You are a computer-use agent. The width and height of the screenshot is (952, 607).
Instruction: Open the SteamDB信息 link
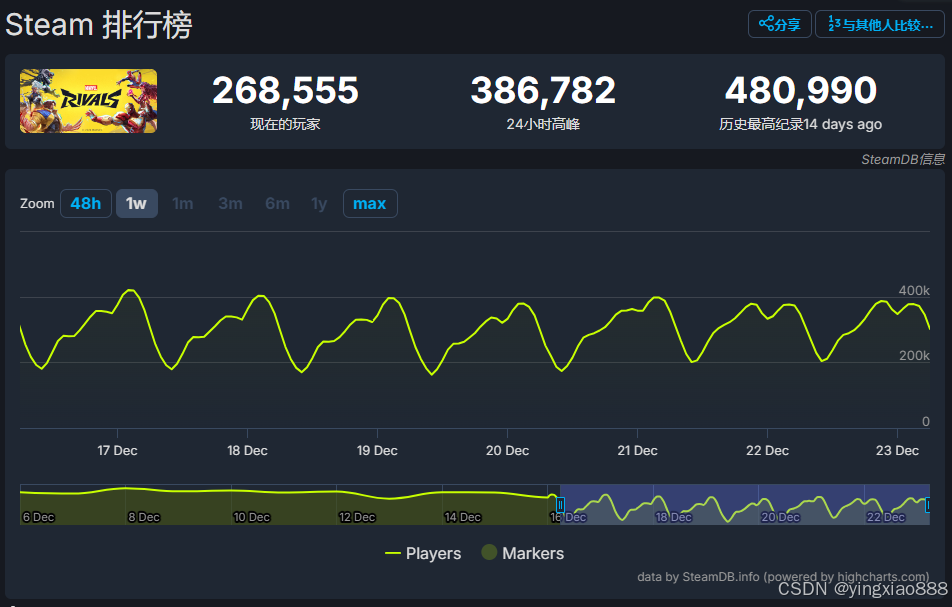[903, 159]
